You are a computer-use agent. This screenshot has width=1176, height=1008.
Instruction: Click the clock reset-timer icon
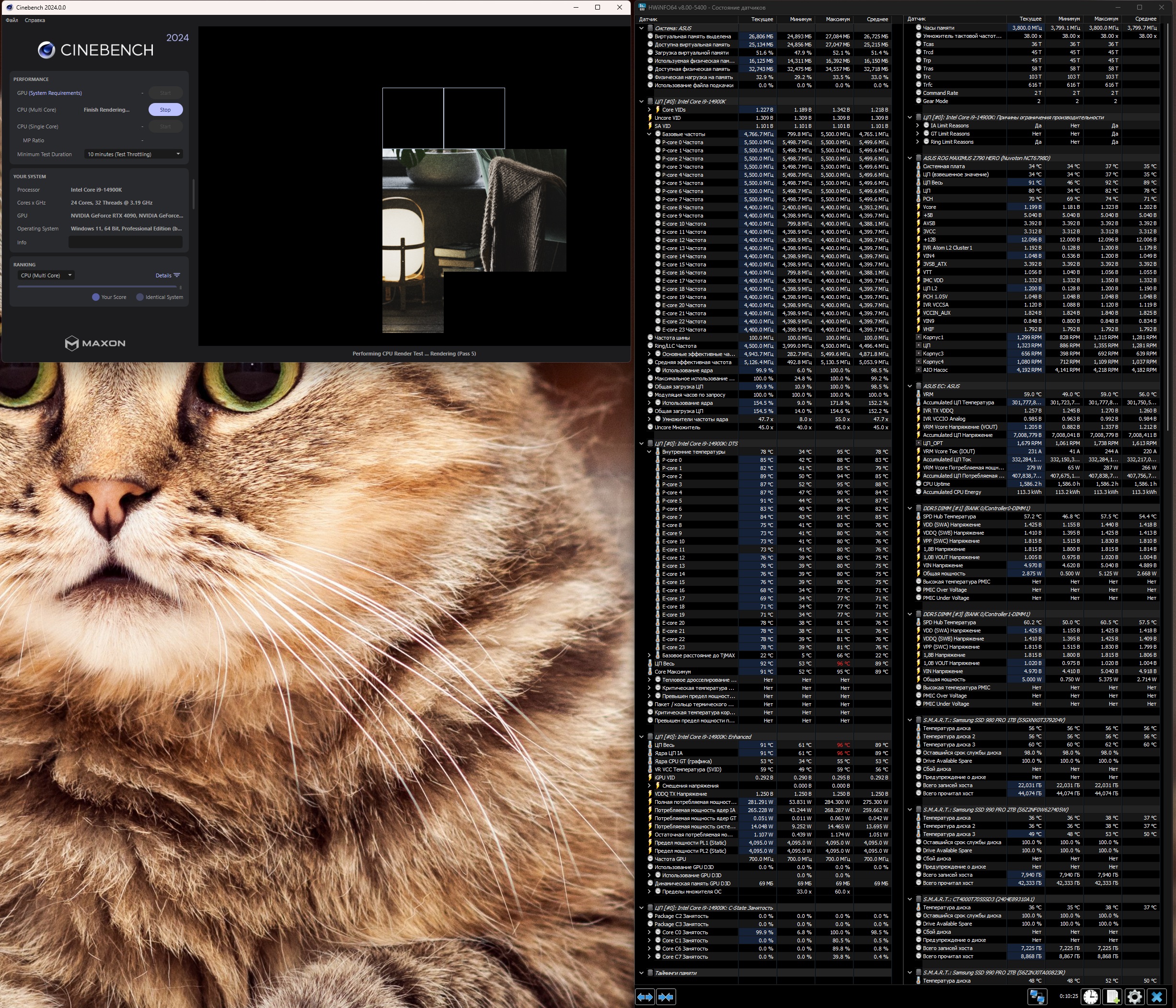[1090, 997]
